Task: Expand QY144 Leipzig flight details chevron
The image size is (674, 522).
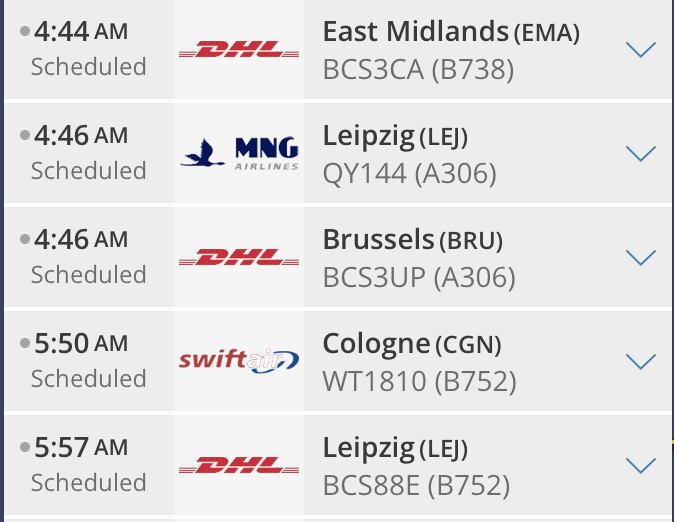Action: (x=641, y=154)
